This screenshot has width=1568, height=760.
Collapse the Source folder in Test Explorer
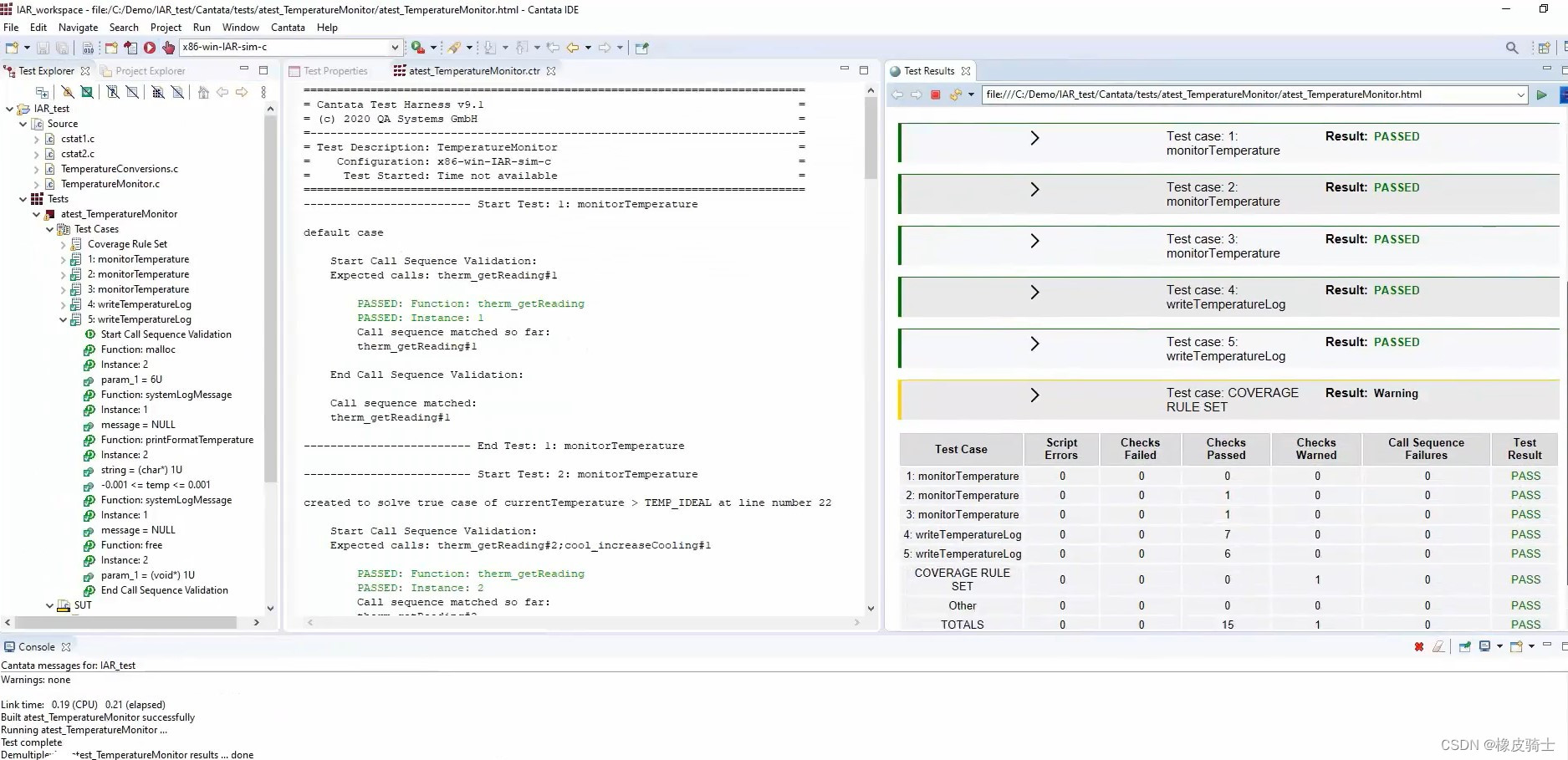click(x=23, y=124)
